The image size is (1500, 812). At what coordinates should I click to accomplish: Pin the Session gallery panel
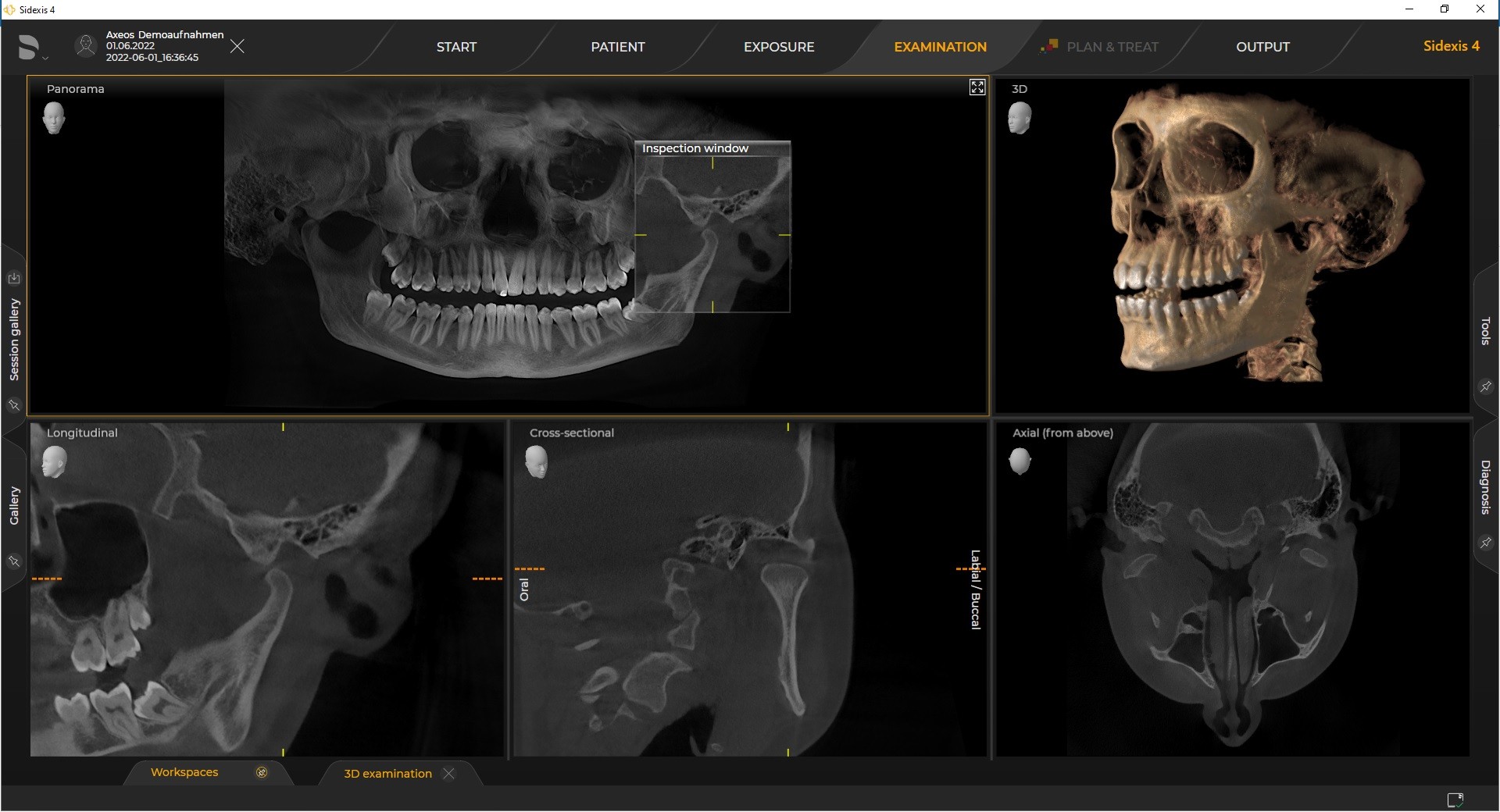click(x=14, y=405)
